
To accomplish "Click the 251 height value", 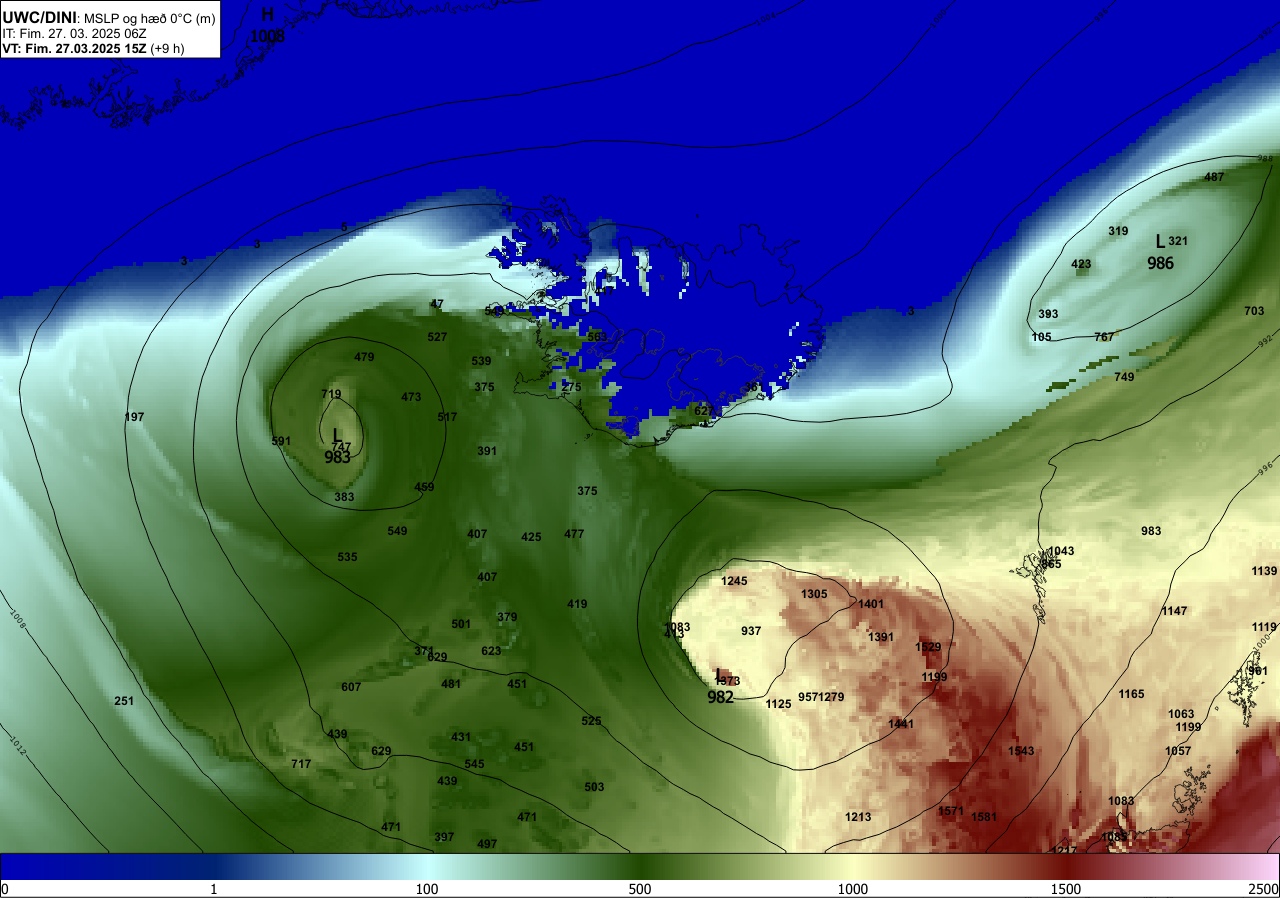I will click(x=124, y=701).
